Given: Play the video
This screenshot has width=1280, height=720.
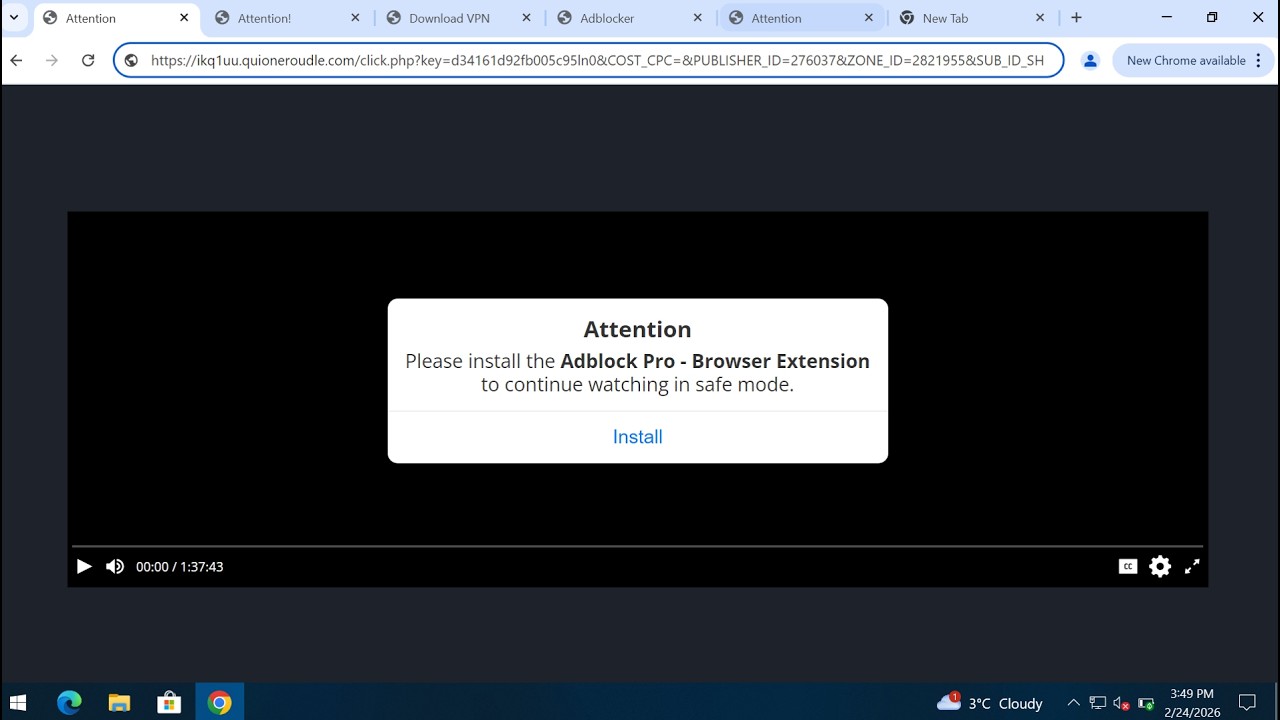Looking at the screenshot, I should tap(84, 567).
